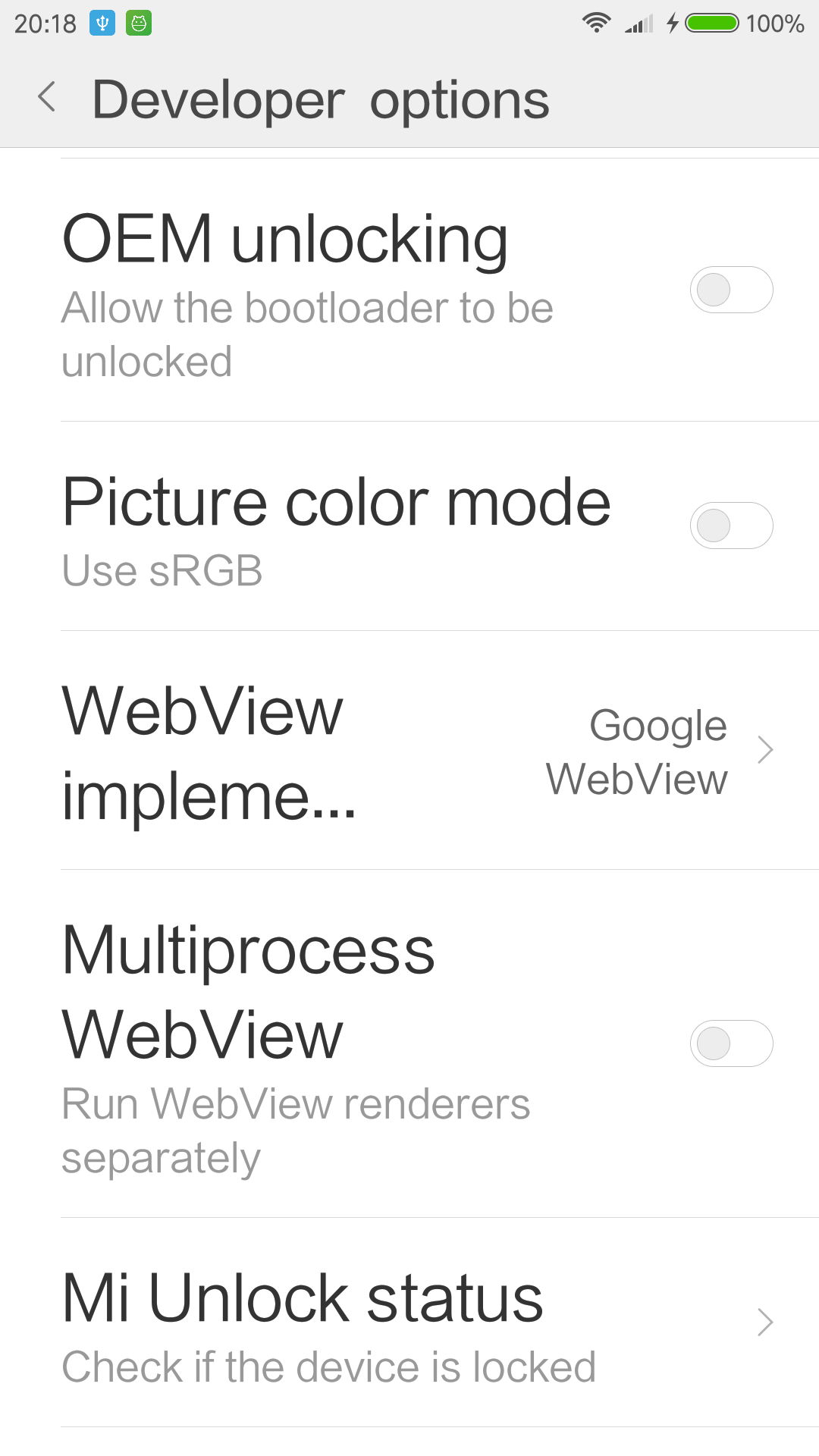
Task: Tap the green battery icon
Action: point(711,23)
